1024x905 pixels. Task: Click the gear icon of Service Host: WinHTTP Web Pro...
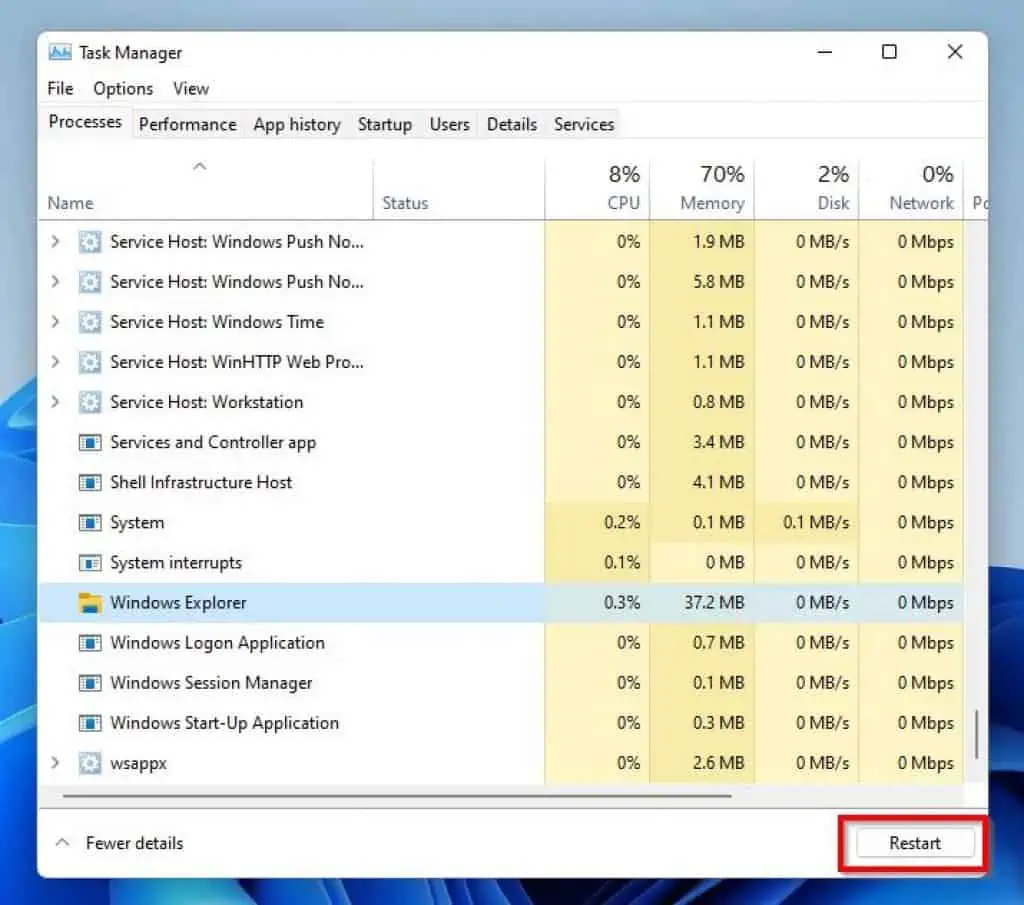point(89,362)
